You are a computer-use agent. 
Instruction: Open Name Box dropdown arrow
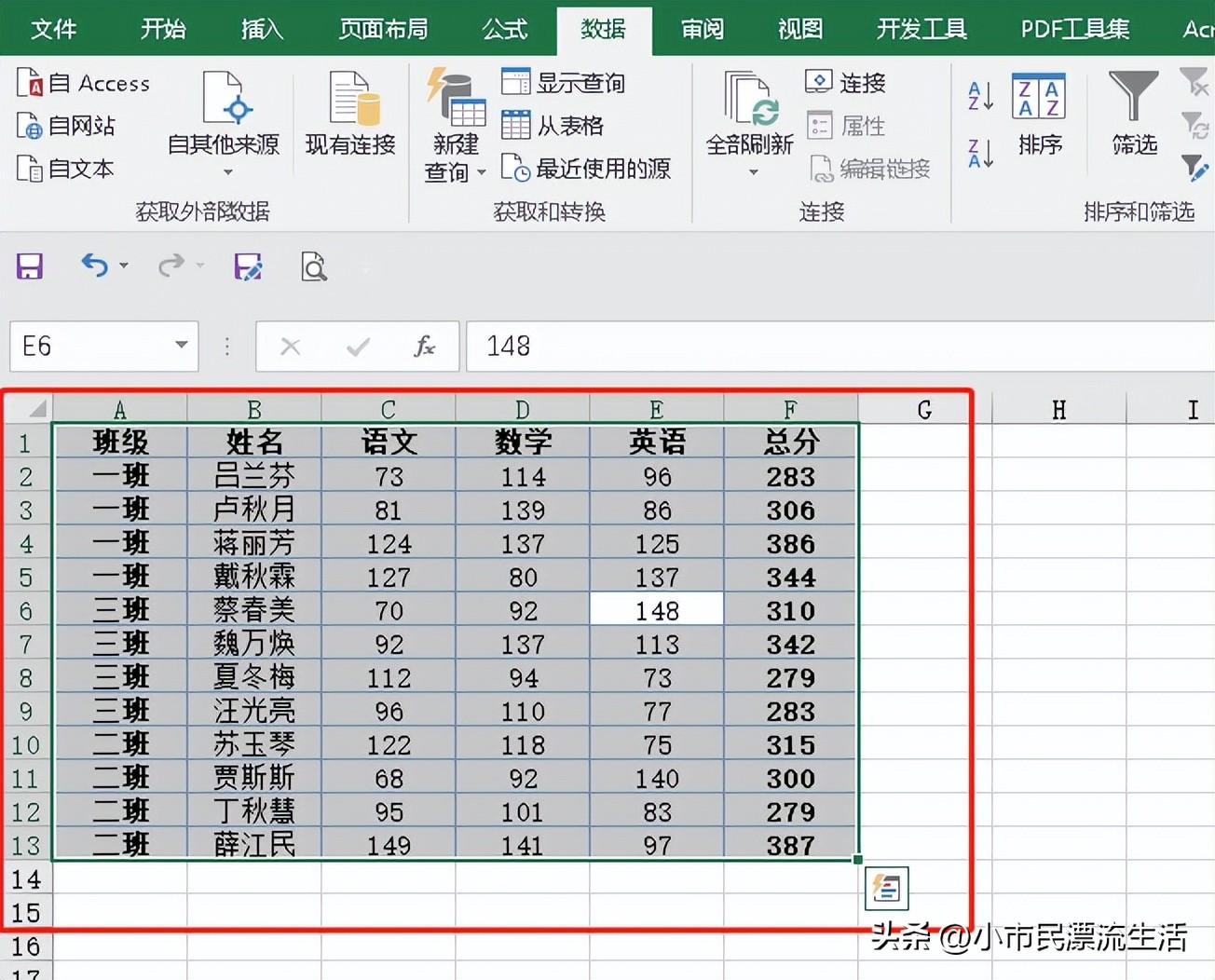[x=182, y=346]
